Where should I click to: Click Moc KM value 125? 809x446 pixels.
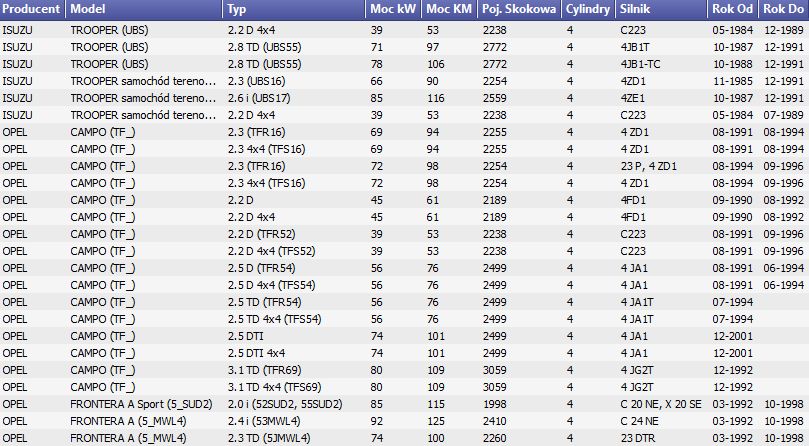click(436, 422)
